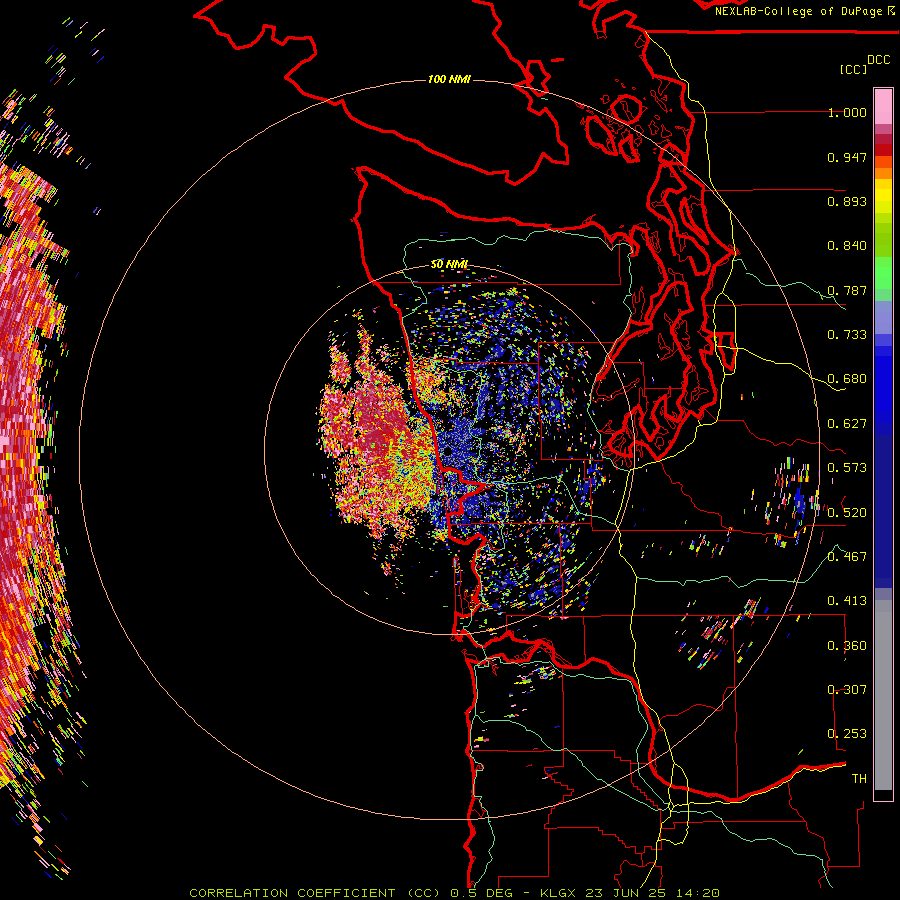Pick the dark red color bar segment
The width and height of the screenshot is (900, 900).
click(883, 150)
